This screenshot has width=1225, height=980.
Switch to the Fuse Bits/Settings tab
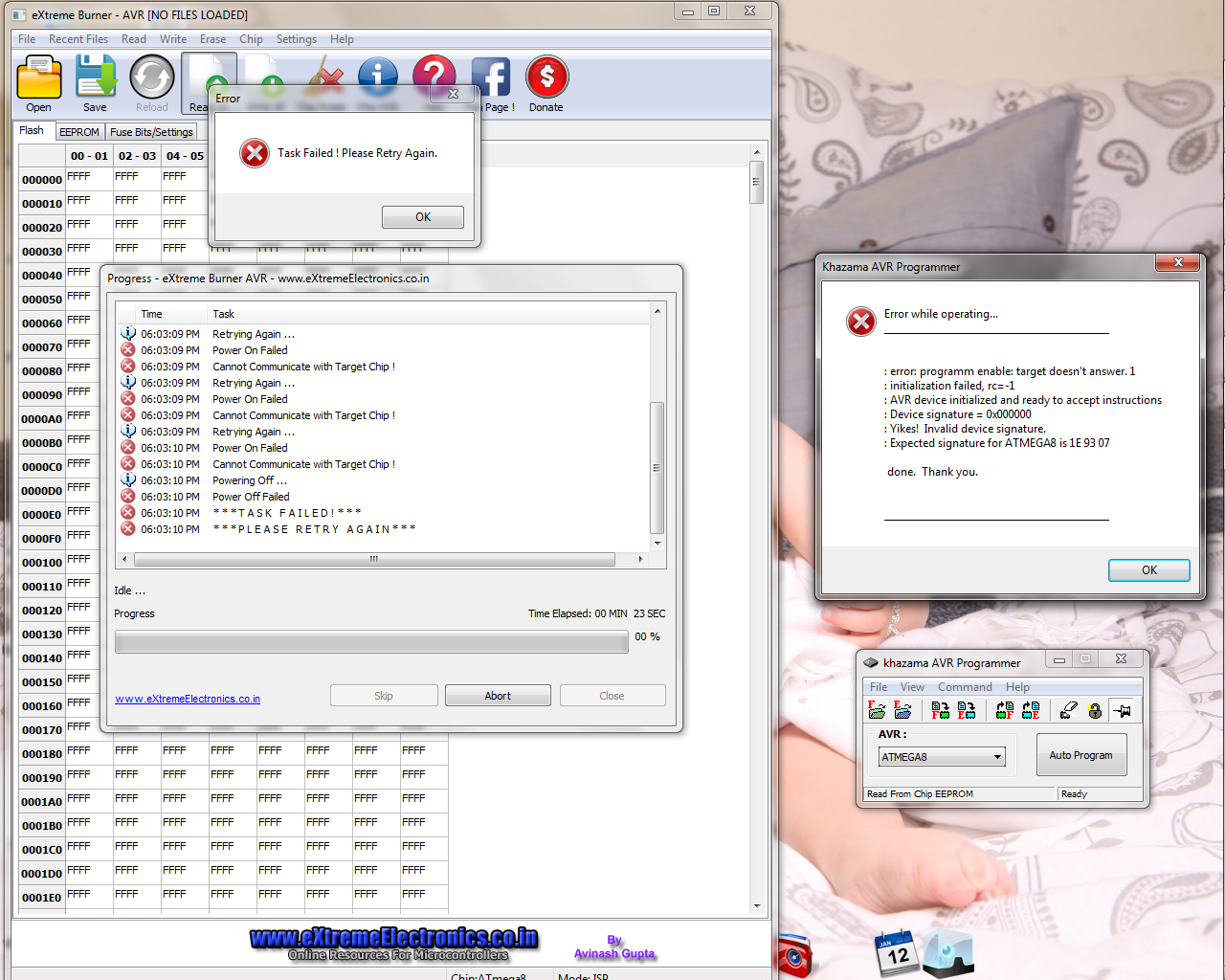[x=151, y=132]
